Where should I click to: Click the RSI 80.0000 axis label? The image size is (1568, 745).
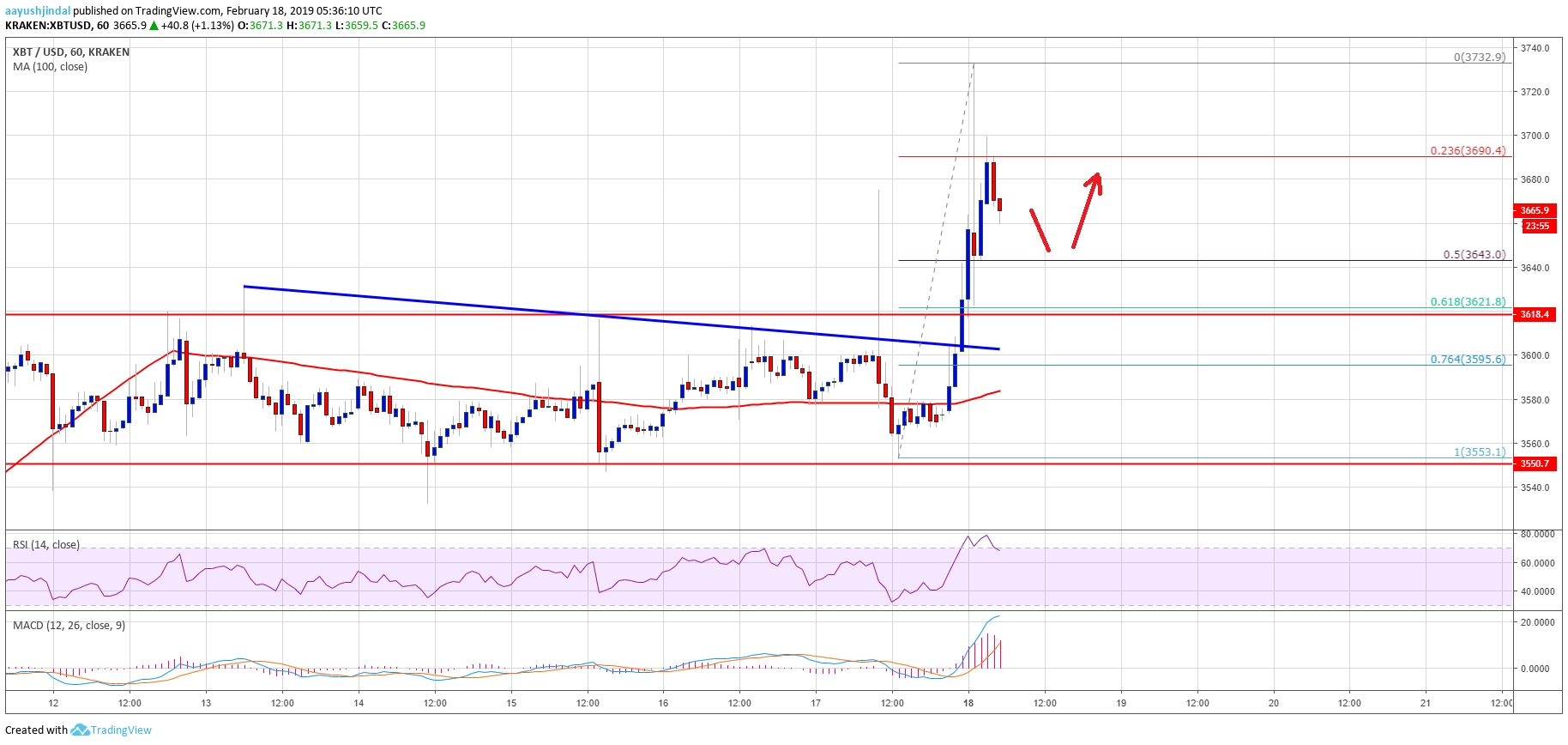coord(1538,534)
